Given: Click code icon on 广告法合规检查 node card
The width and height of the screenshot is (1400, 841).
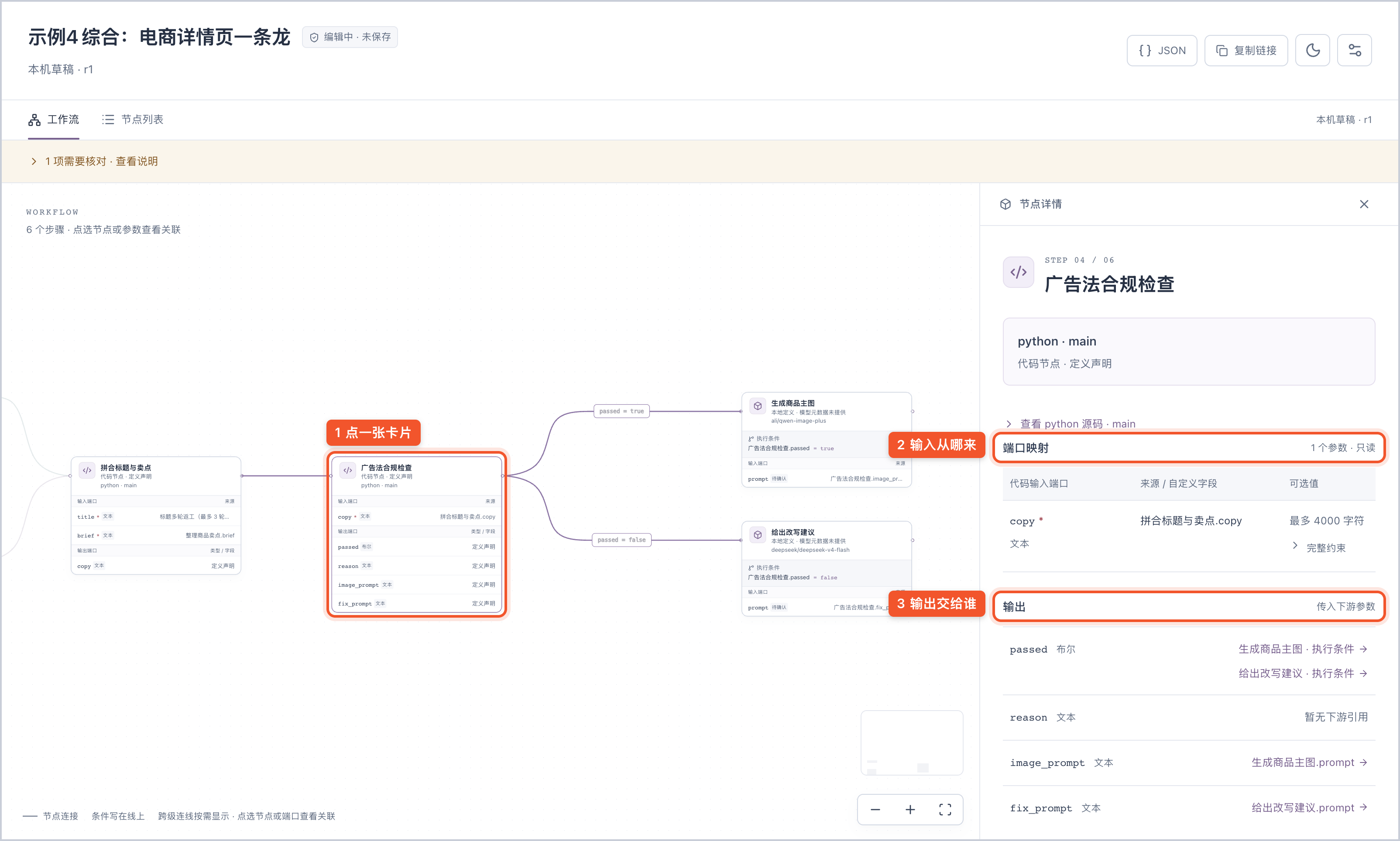Looking at the screenshot, I should pos(347,470).
